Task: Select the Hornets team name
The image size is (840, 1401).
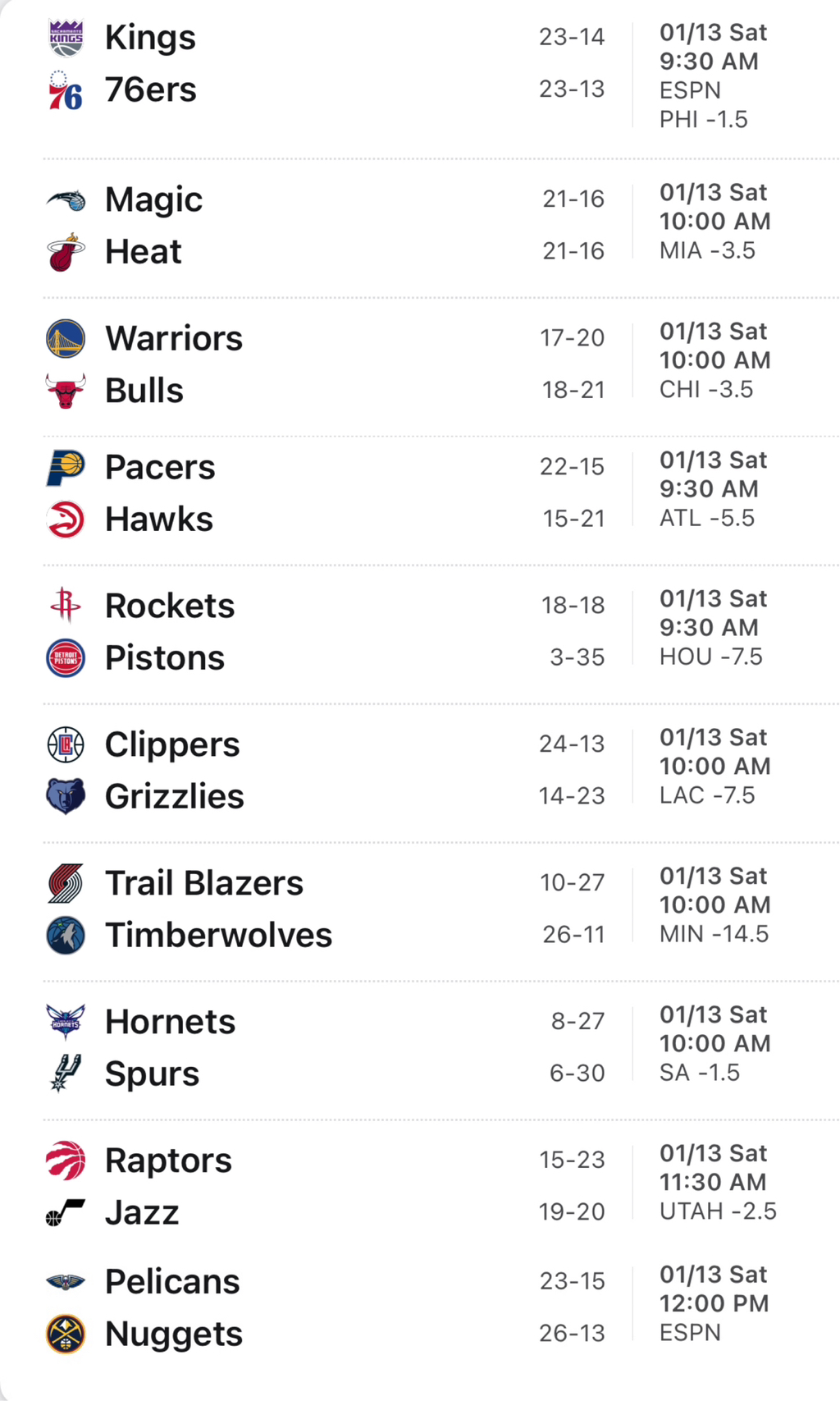Action: (x=170, y=1022)
